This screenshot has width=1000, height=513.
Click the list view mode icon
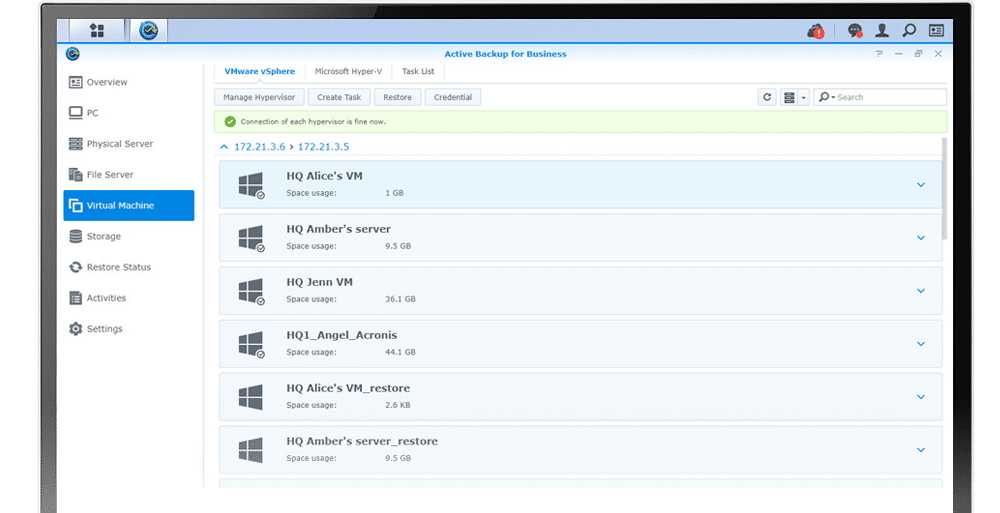click(x=790, y=97)
